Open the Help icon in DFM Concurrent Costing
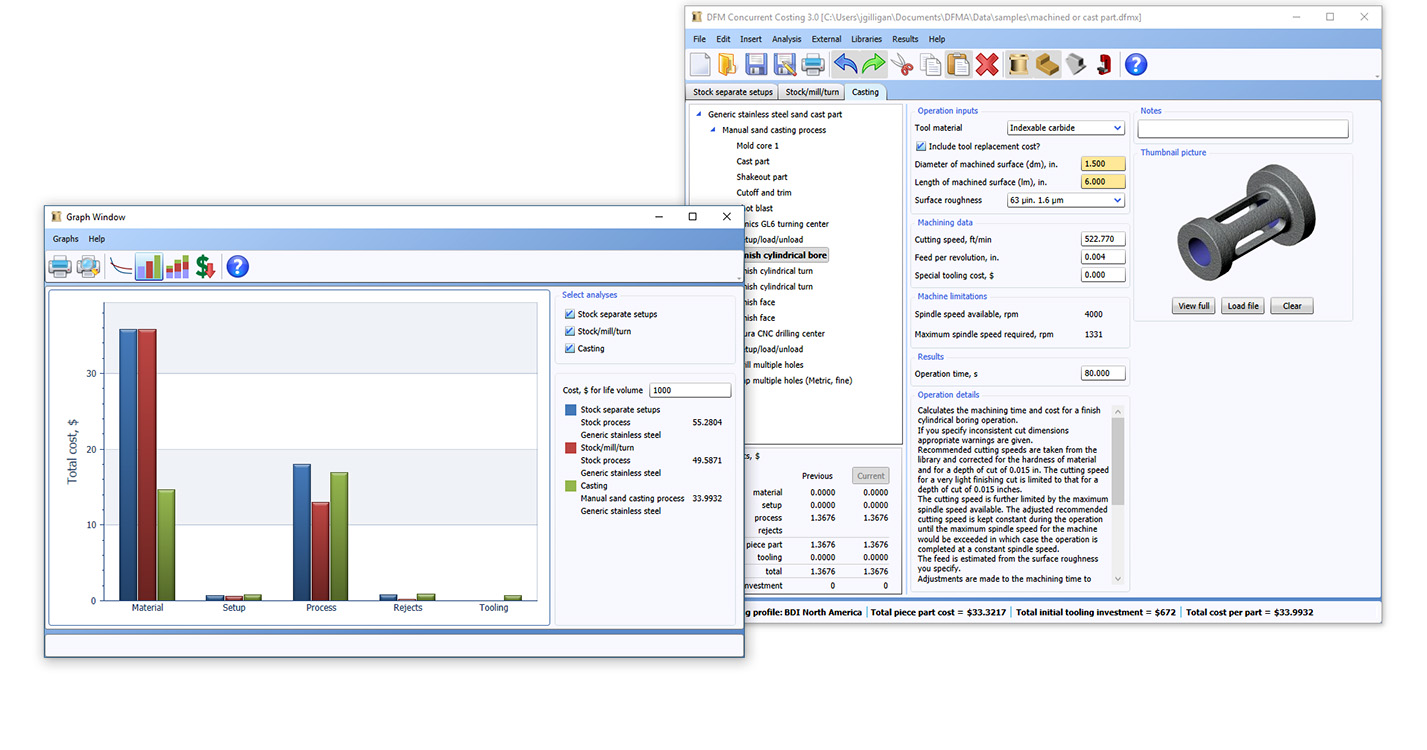This screenshot has width=1427, height=750. pos(1136,63)
